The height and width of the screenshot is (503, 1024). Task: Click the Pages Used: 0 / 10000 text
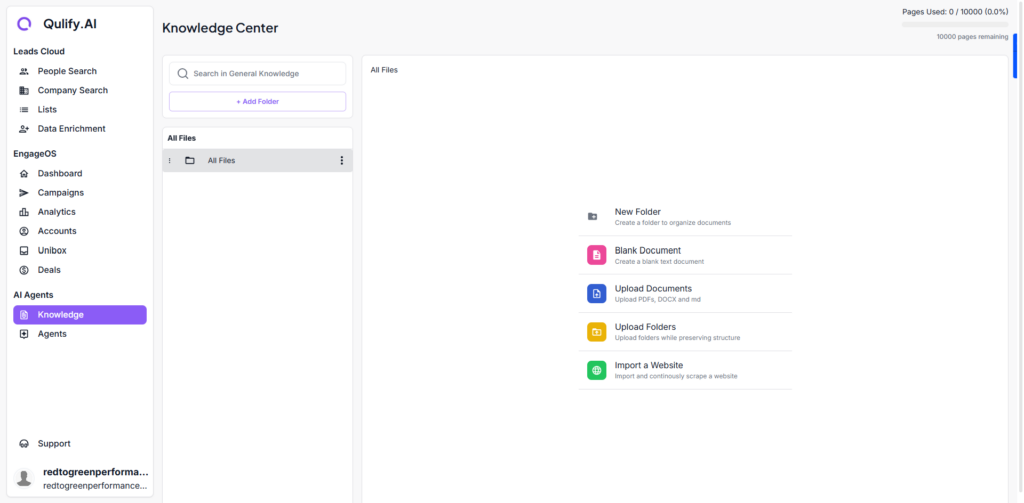click(x=955, y=12)
